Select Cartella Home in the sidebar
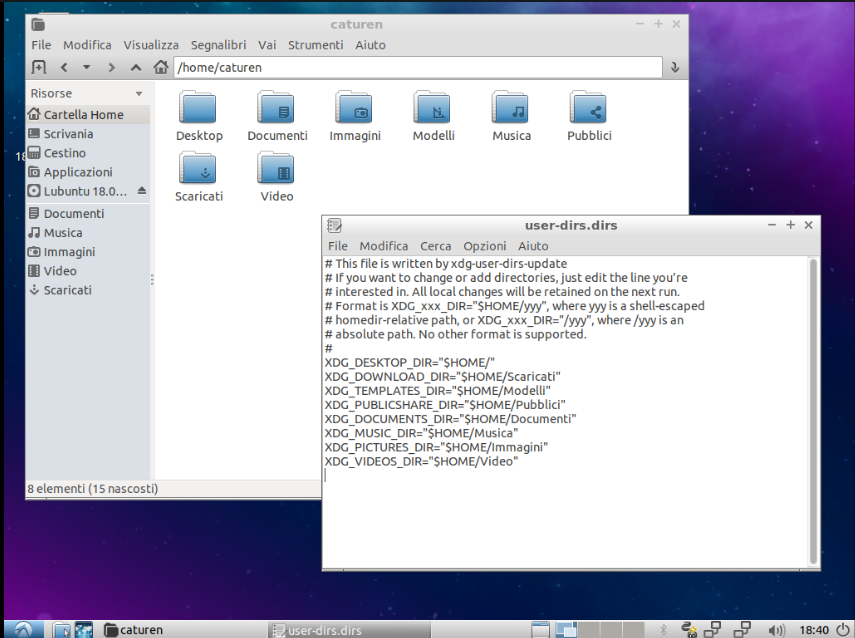 87,115
